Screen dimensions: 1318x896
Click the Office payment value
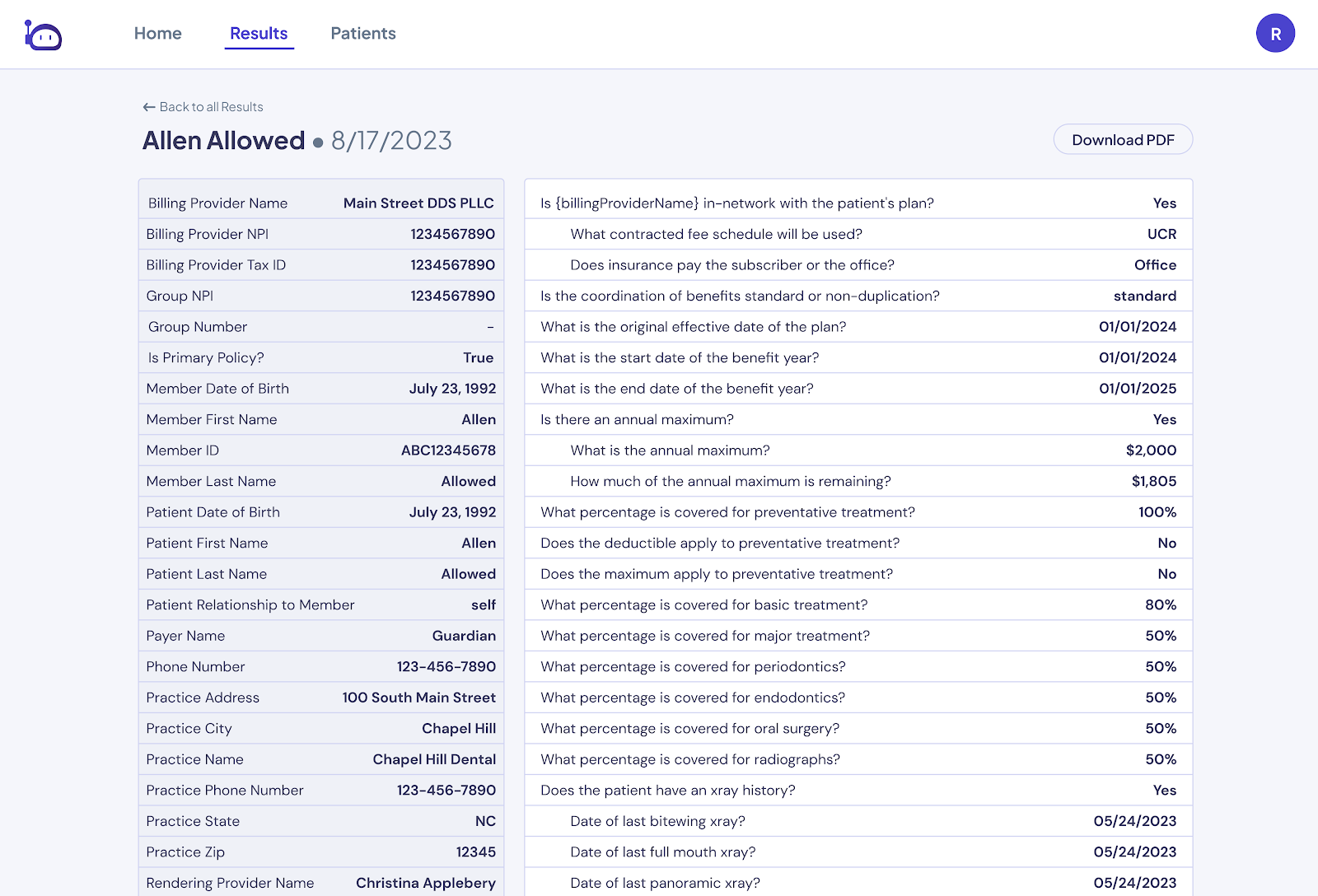pos(1155,265)
